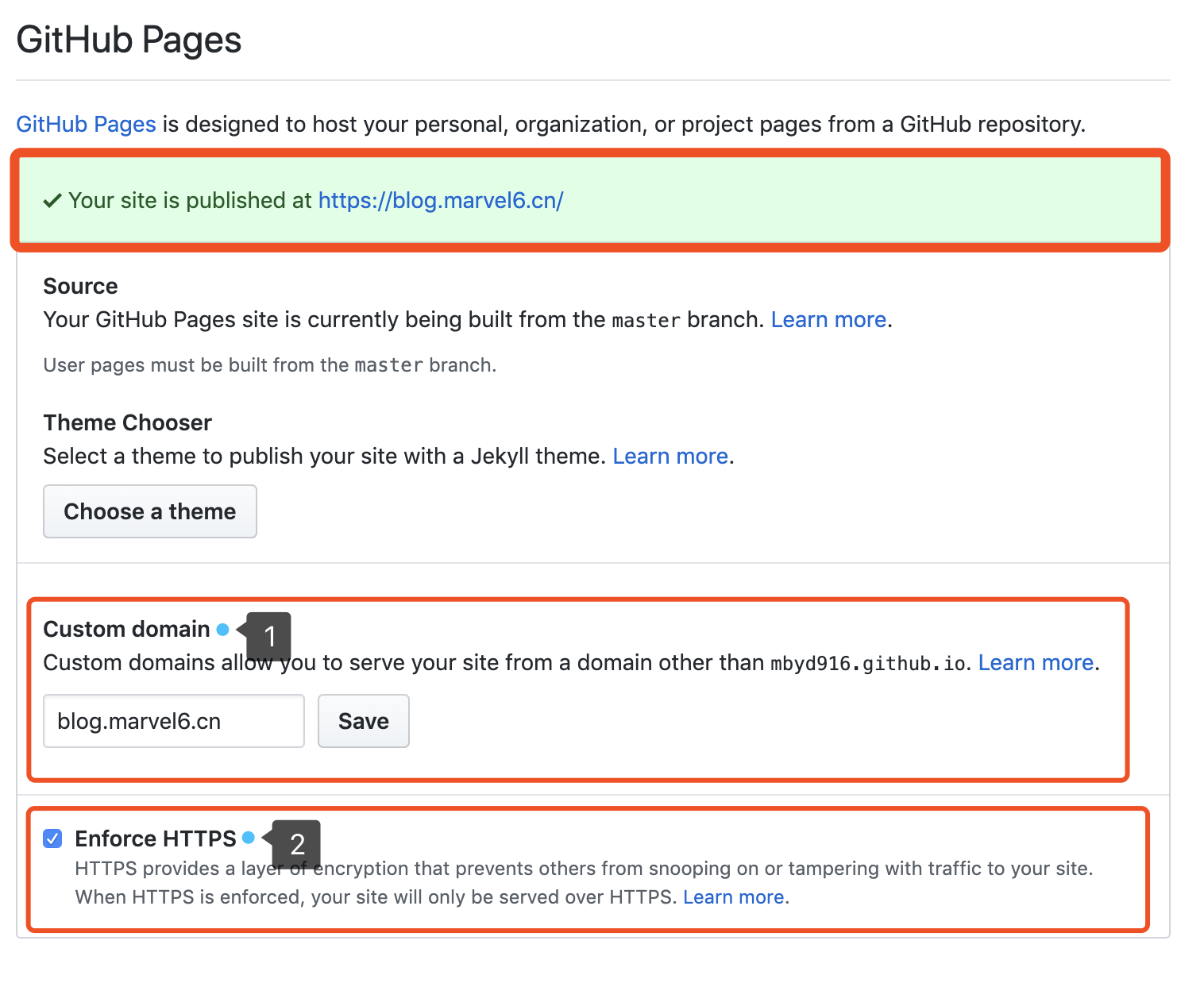1204x983 pixels.
Task: Click the mbyd916.github.io domain text
Action: click(868, 663)
